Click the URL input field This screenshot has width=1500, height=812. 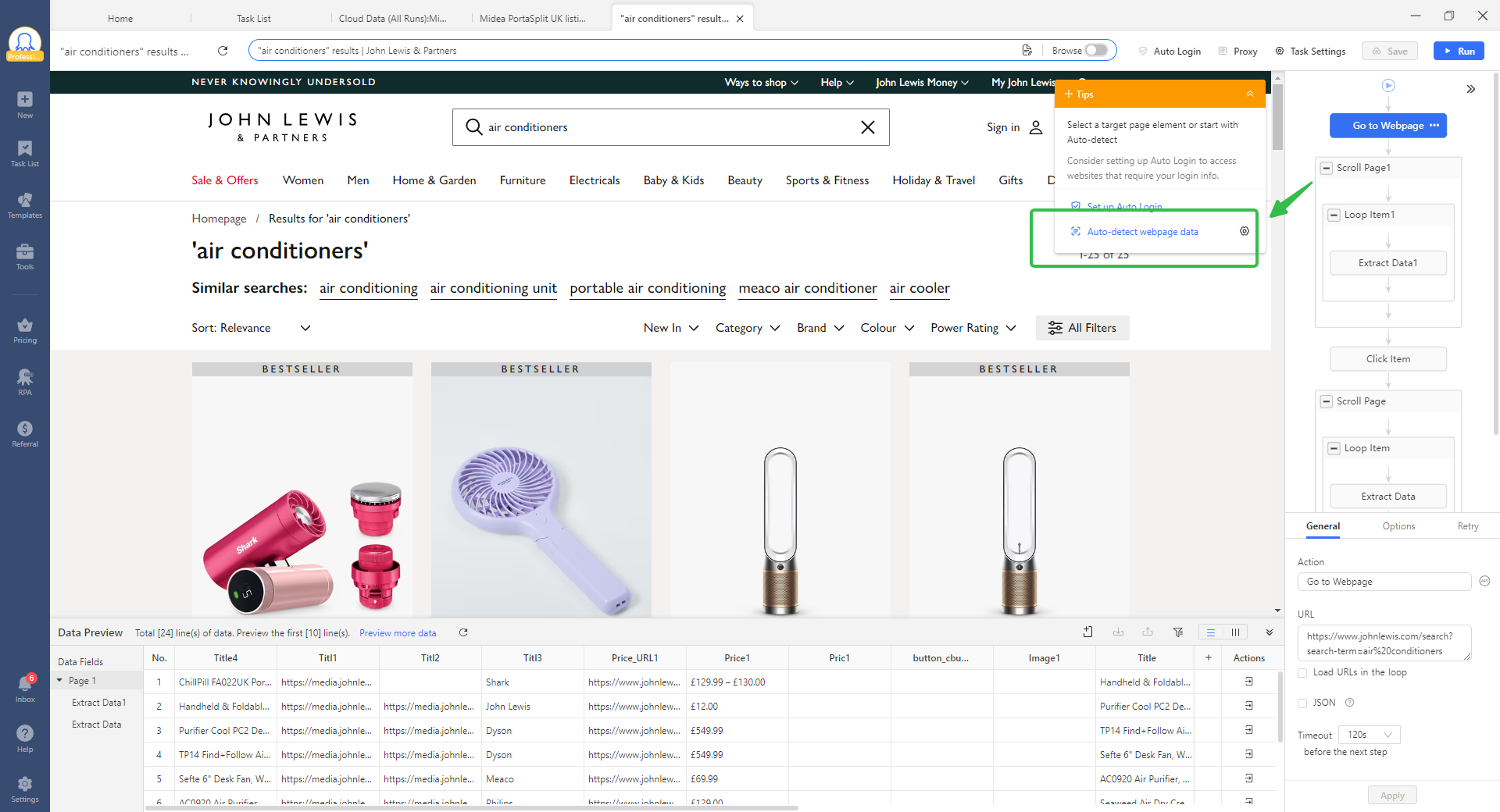point(1384,643)
